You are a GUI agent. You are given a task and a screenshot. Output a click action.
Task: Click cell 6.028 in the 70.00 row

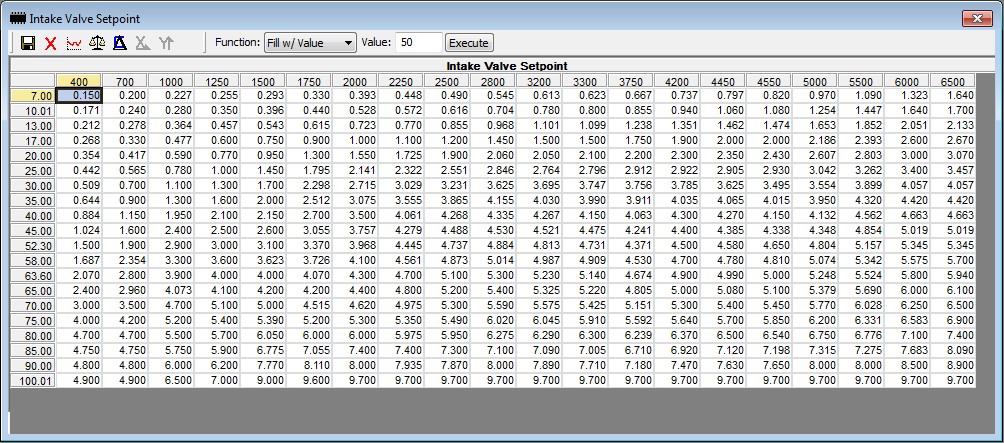click(861, 306)
